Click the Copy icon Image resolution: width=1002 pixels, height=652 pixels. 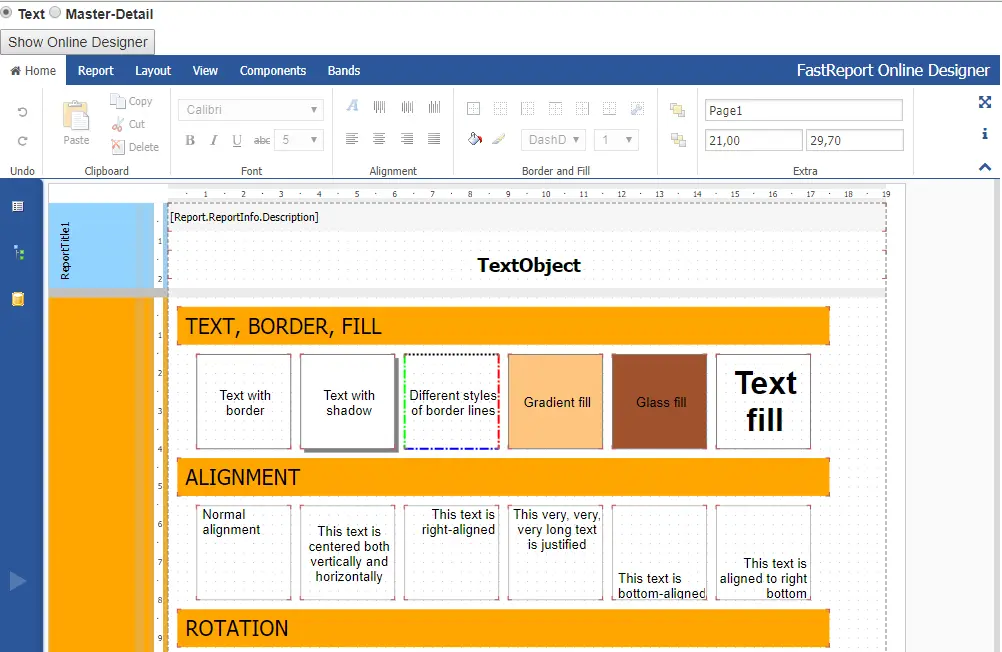(118, 101)
